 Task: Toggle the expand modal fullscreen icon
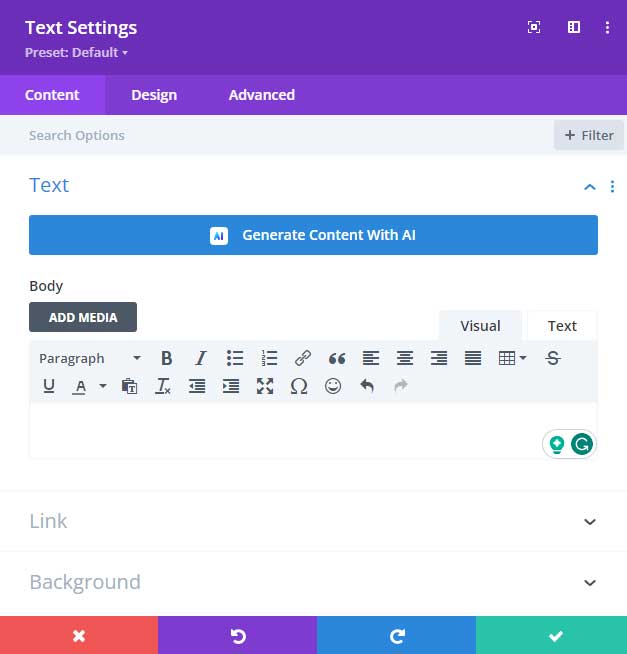(x=534, y=27)
